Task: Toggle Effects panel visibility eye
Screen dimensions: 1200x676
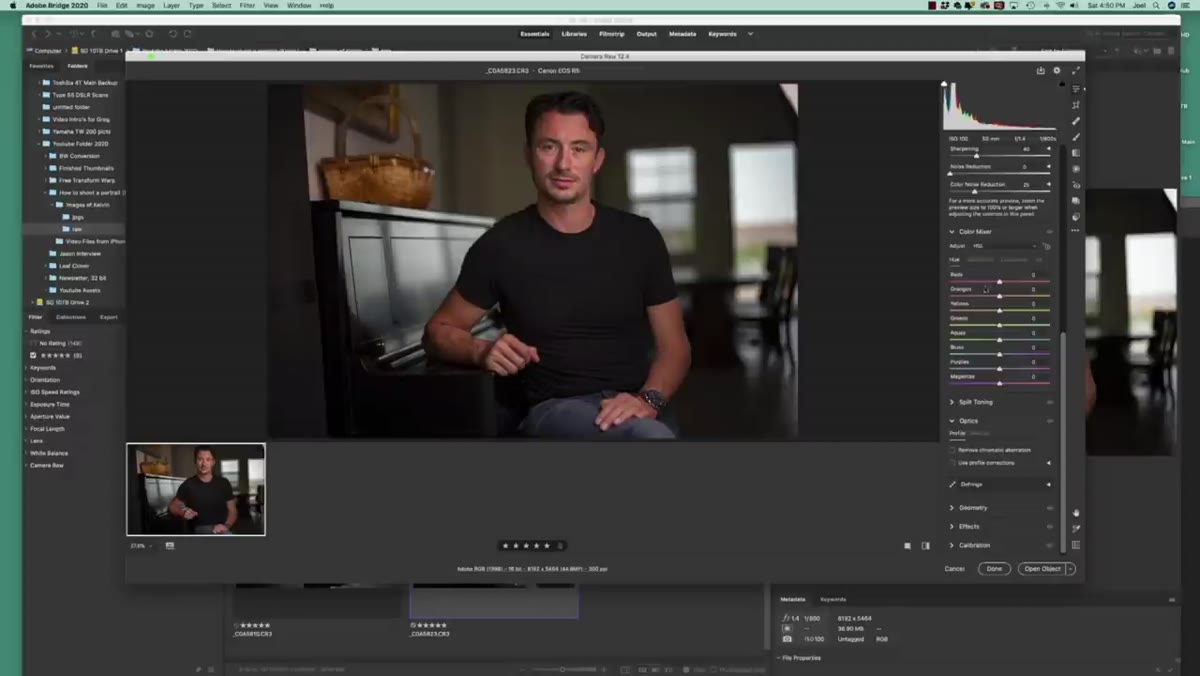Action: pyautogui.click(x=1050, y=527)
